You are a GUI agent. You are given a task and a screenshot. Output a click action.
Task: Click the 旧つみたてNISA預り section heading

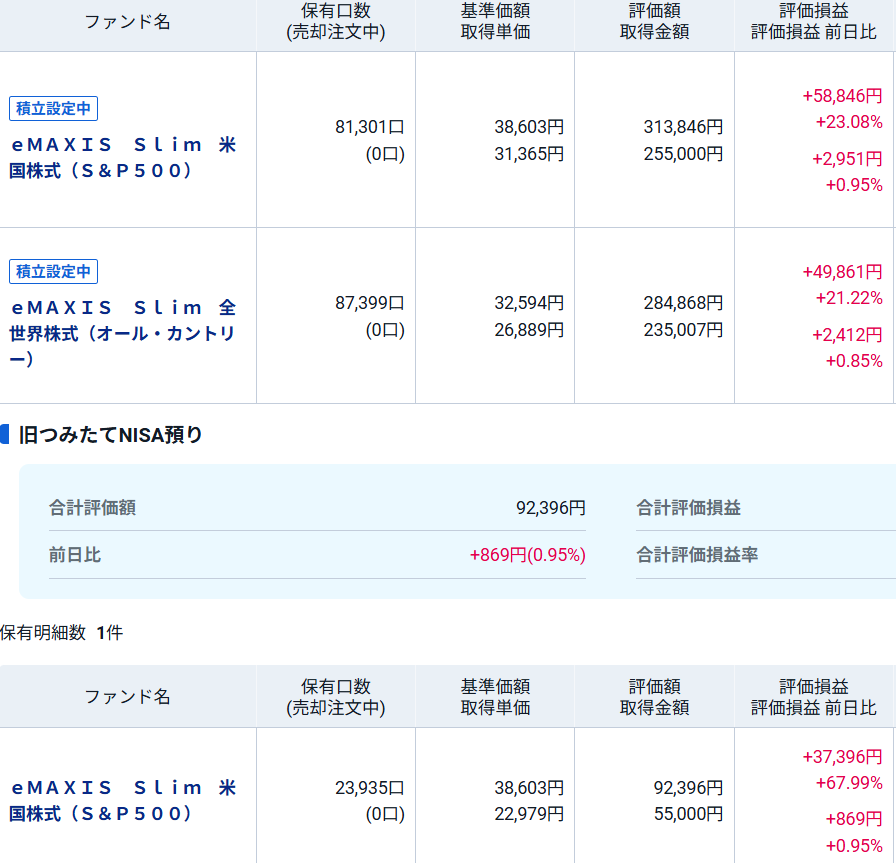click(110, 435)
